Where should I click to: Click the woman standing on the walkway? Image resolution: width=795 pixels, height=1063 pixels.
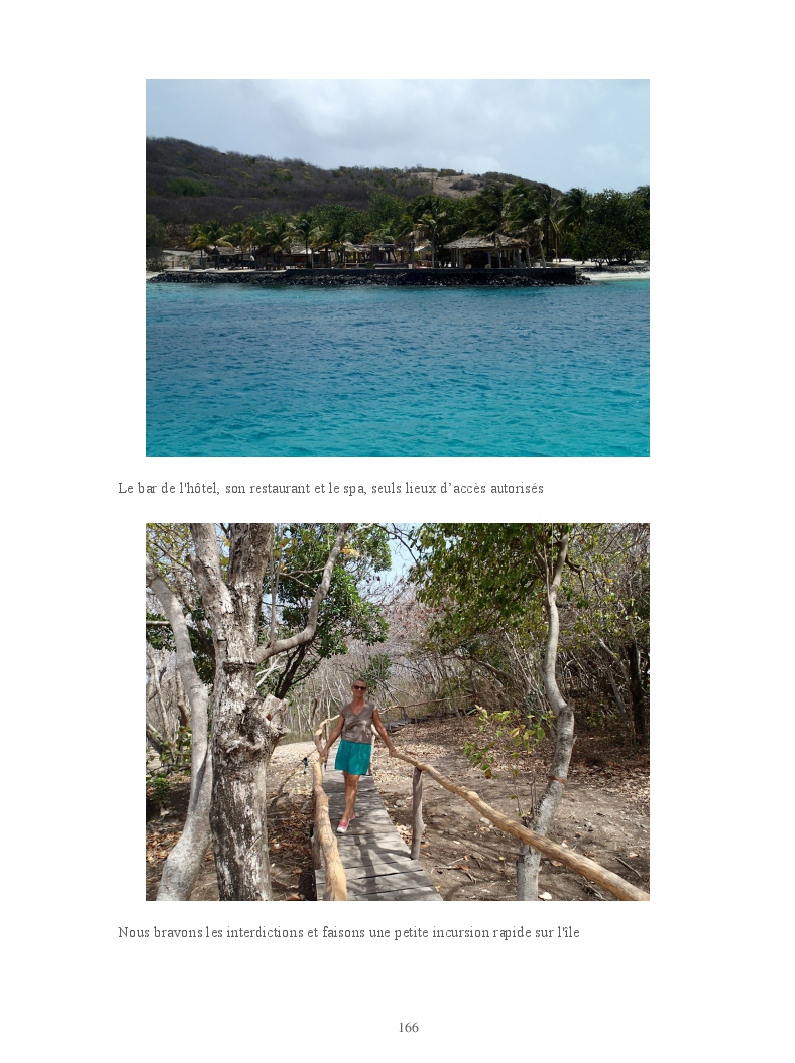(355, 755)
